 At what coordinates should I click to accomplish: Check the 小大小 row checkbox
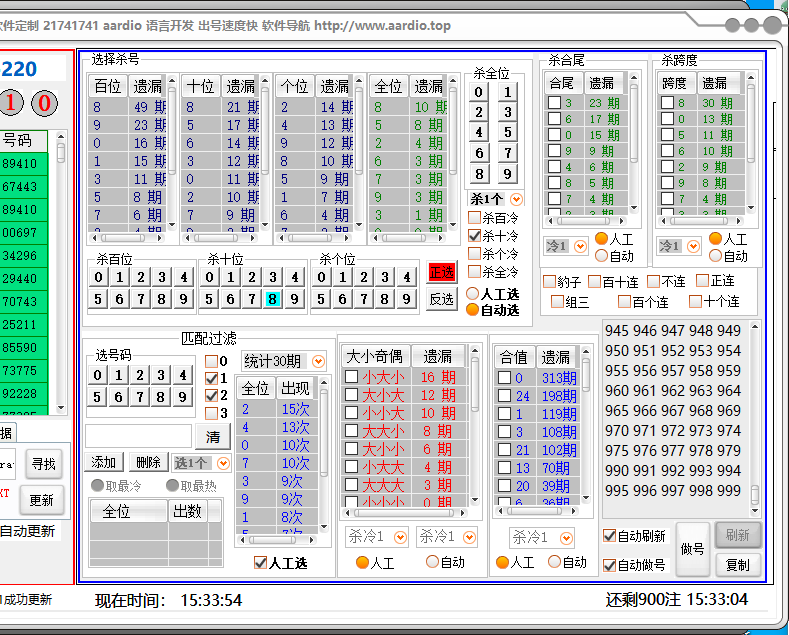[351, 376]
